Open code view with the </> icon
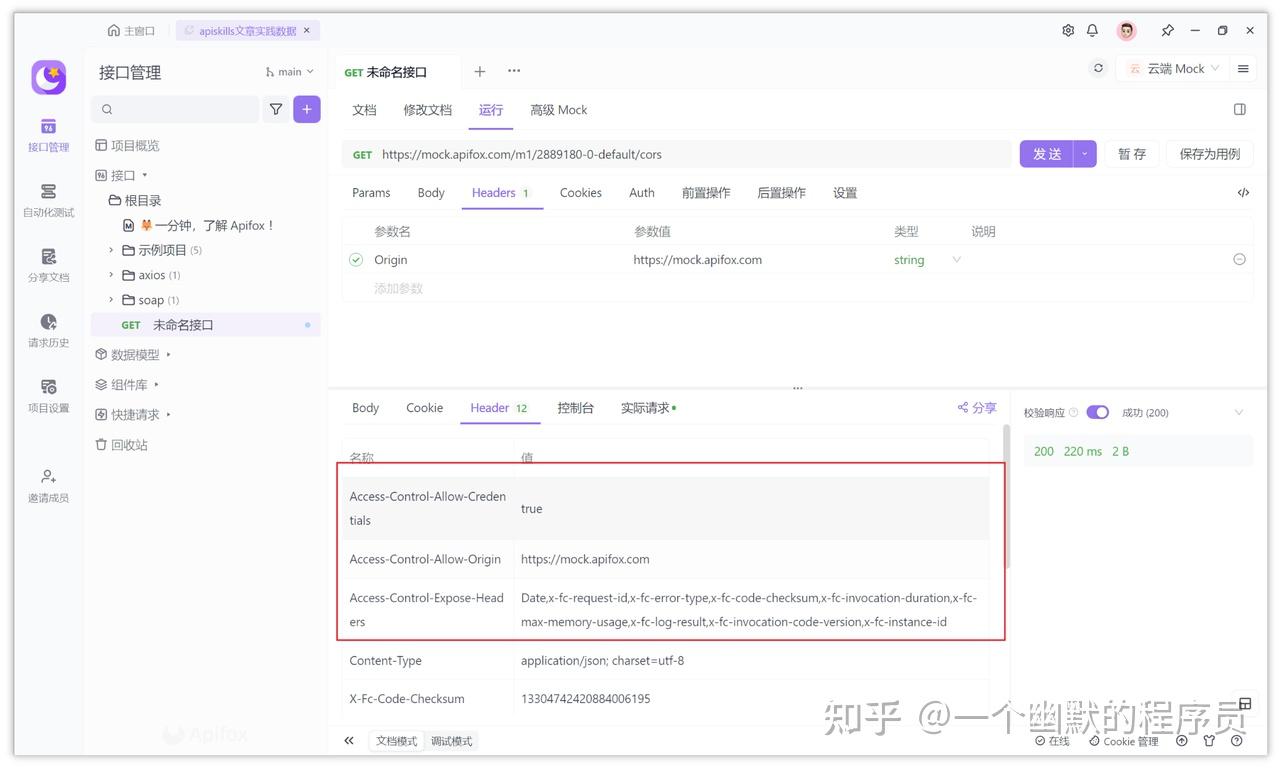 click(1243, 192)
